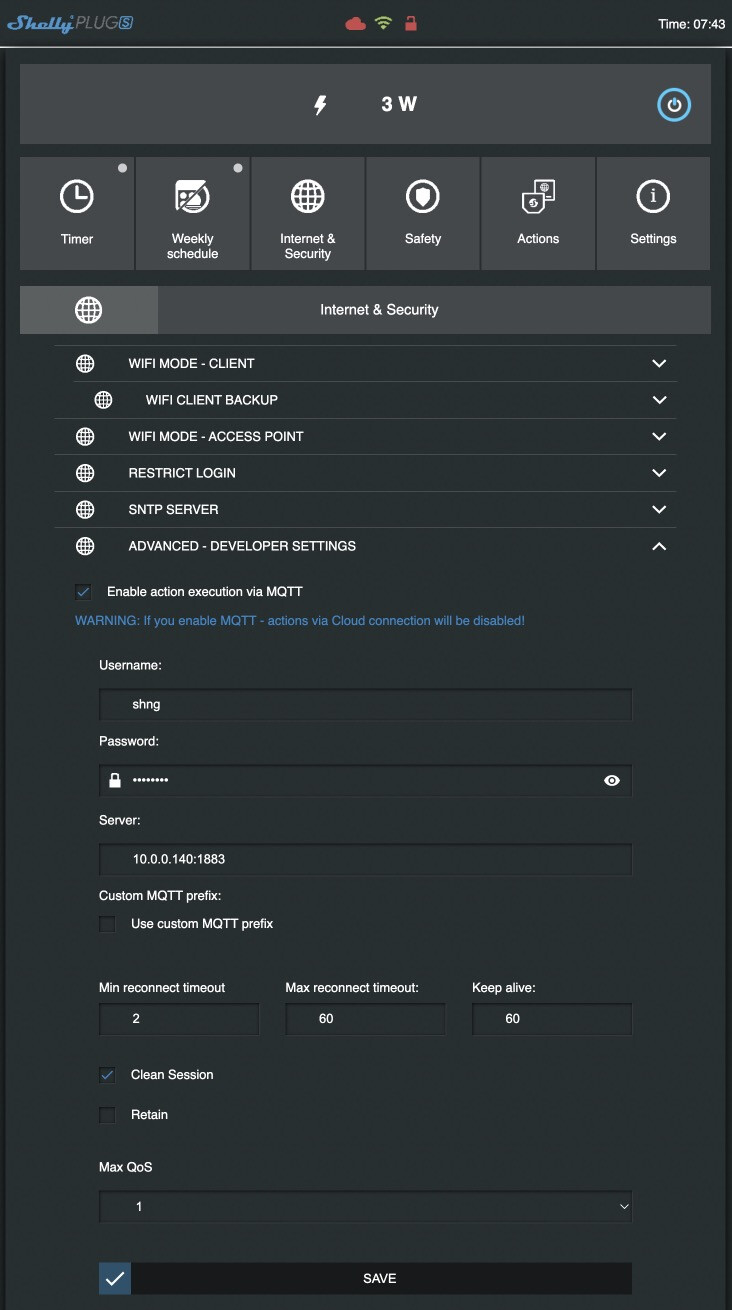Disable the Clean Session checkbox
The width and height of the screenshot is (732, 1310).
coord(108,1075)
